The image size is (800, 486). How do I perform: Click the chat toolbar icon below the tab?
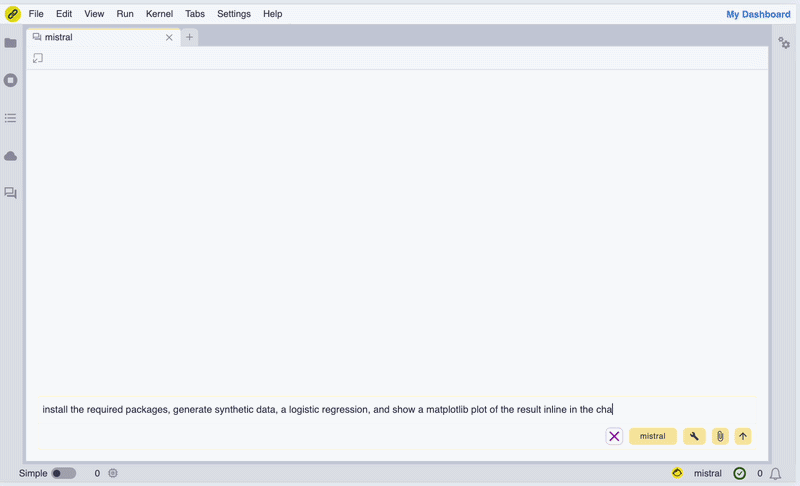coord(38,58)
